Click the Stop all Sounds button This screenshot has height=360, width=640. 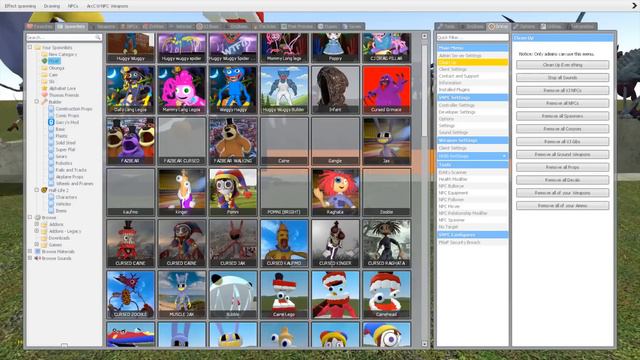[x=562, y=78]
